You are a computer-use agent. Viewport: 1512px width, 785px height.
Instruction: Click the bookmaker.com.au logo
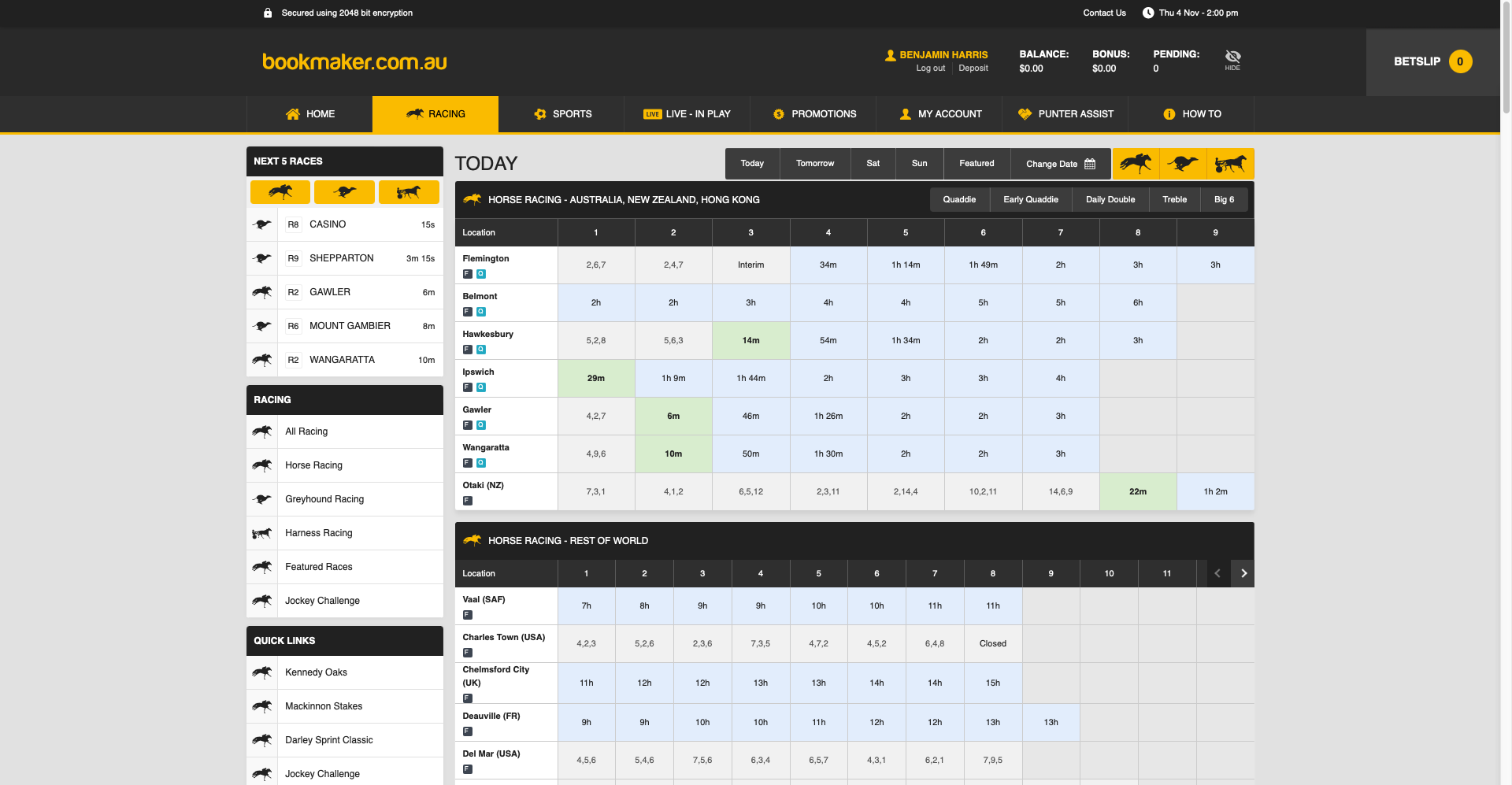354,61
